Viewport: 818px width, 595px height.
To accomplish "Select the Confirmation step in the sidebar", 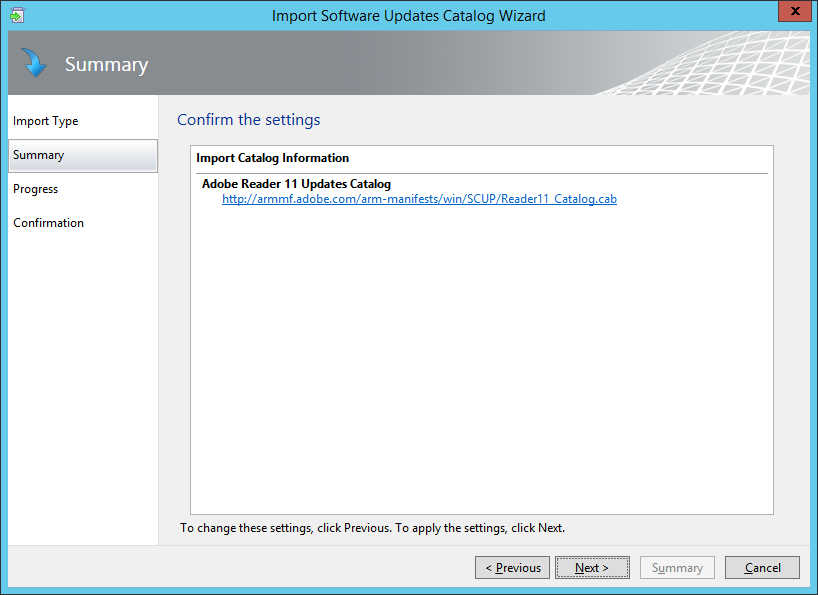I will [x=49, y=223].
